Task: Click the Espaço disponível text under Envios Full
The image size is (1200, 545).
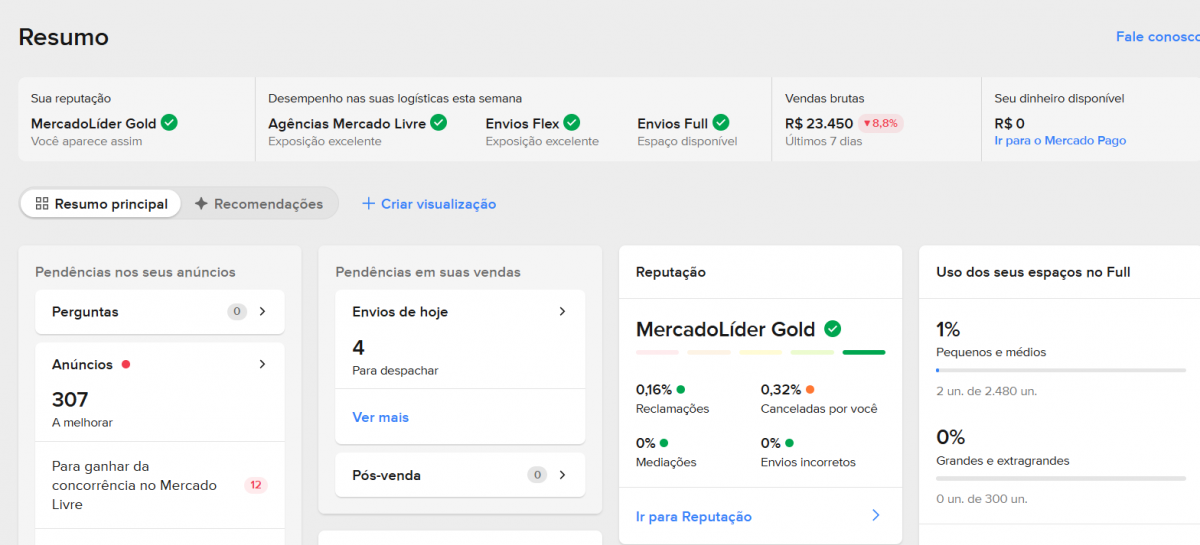Action: (x=687, y=141)
